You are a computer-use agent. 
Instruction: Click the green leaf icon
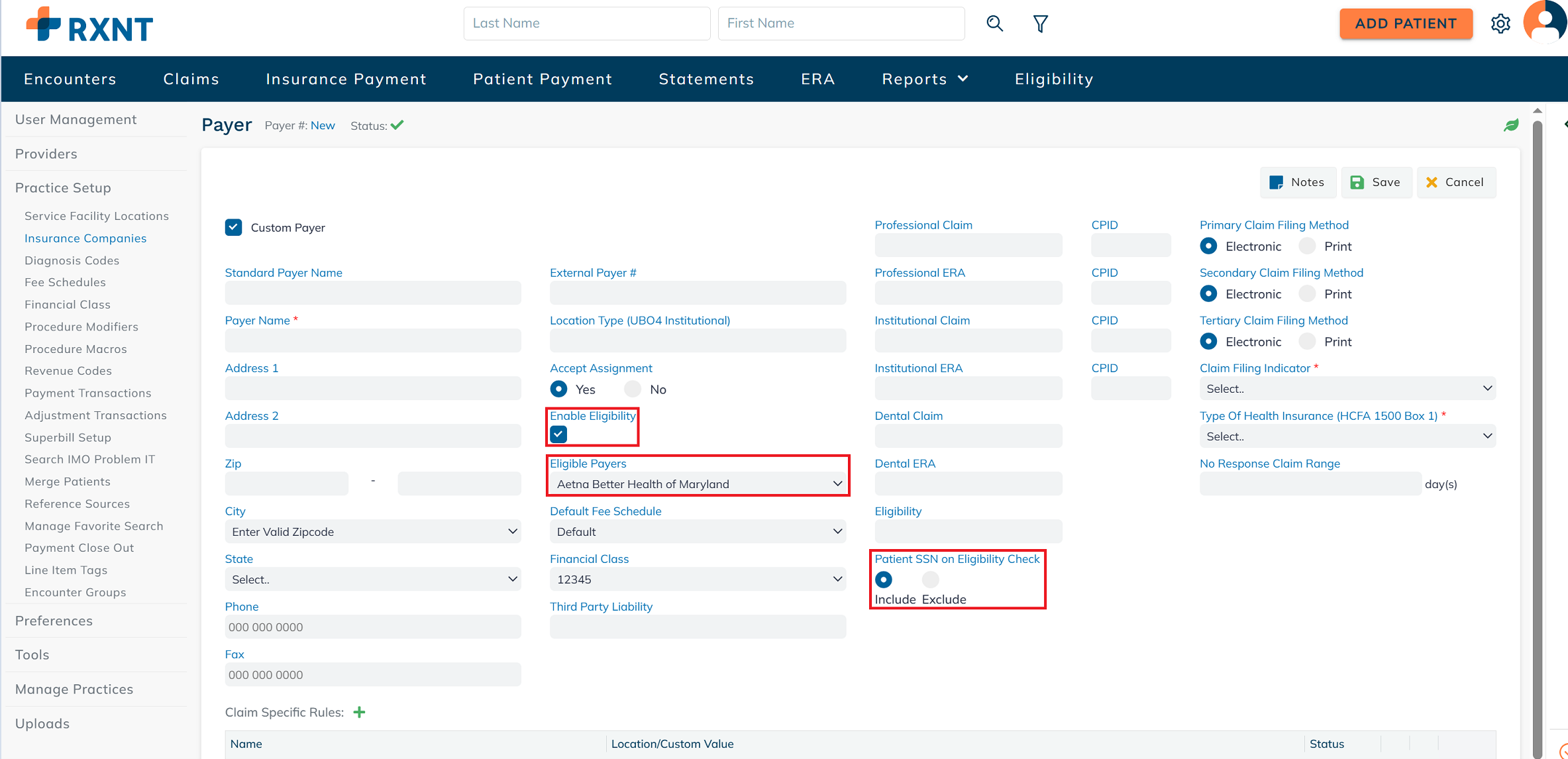(x=1511, y=125)
